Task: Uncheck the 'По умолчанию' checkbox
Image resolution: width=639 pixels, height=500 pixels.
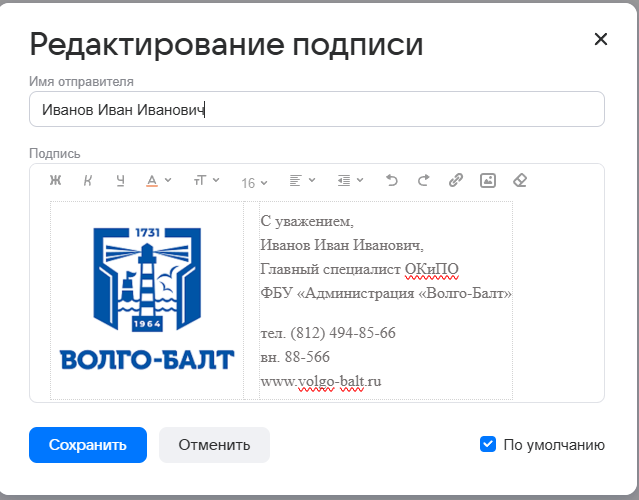Action: pyautogui.click(x=488, y=444)
